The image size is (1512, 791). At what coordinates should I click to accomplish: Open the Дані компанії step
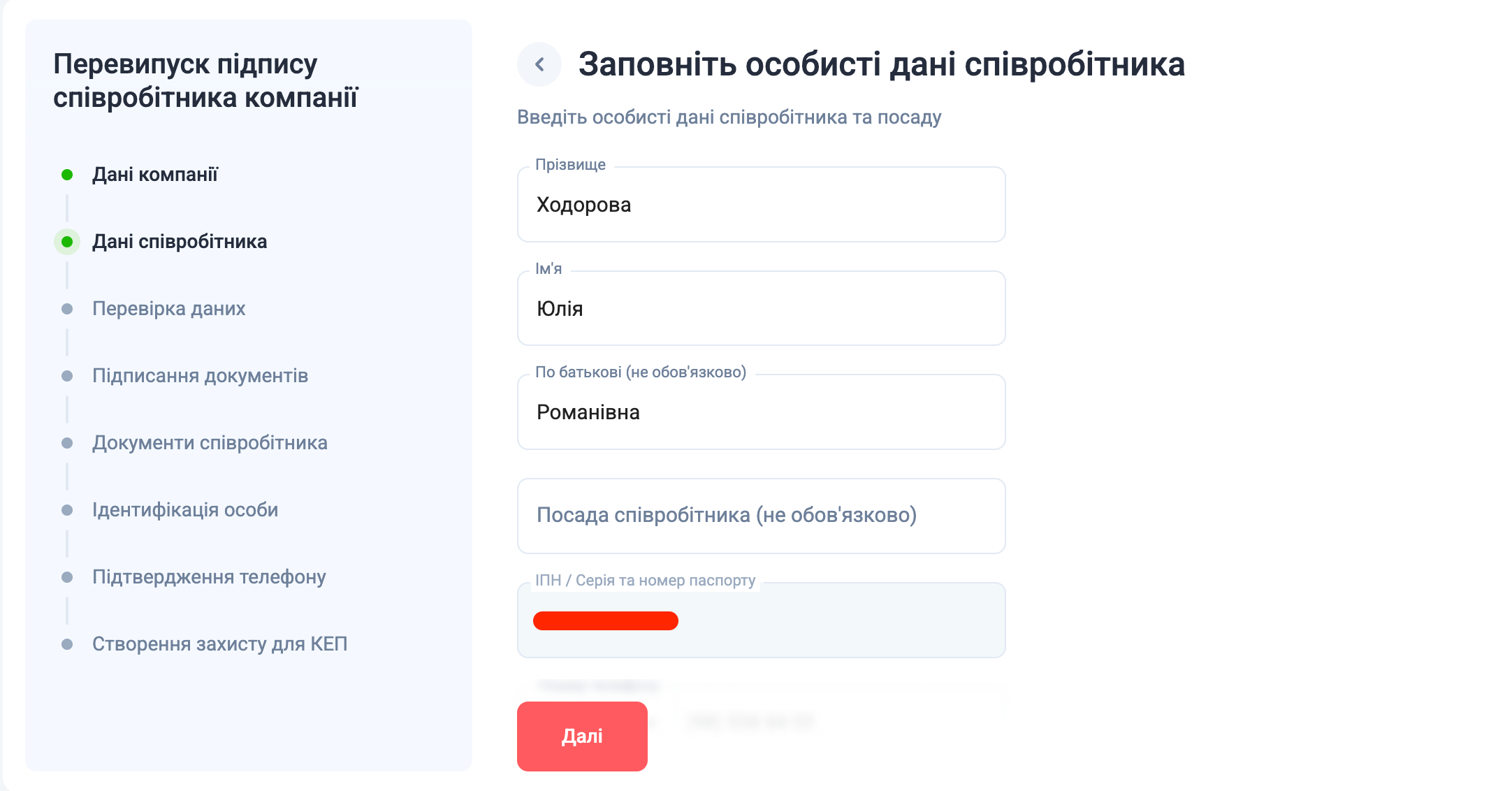pos(155,175)
